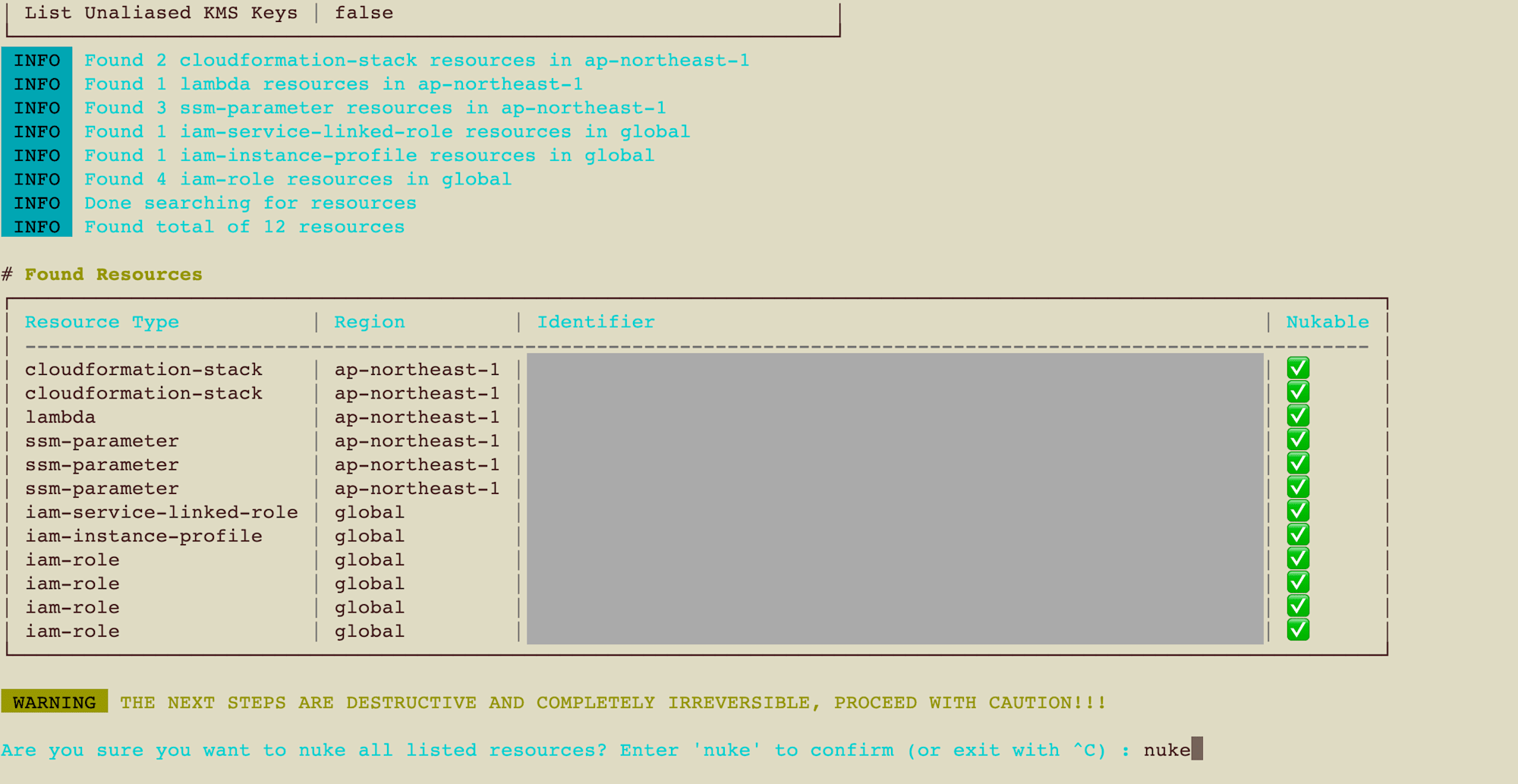The width and height of the screenshot is (1518, 784).
Task: Click 'Found 1 iam-instance-profile resources' log line
Action: point(369,155)
